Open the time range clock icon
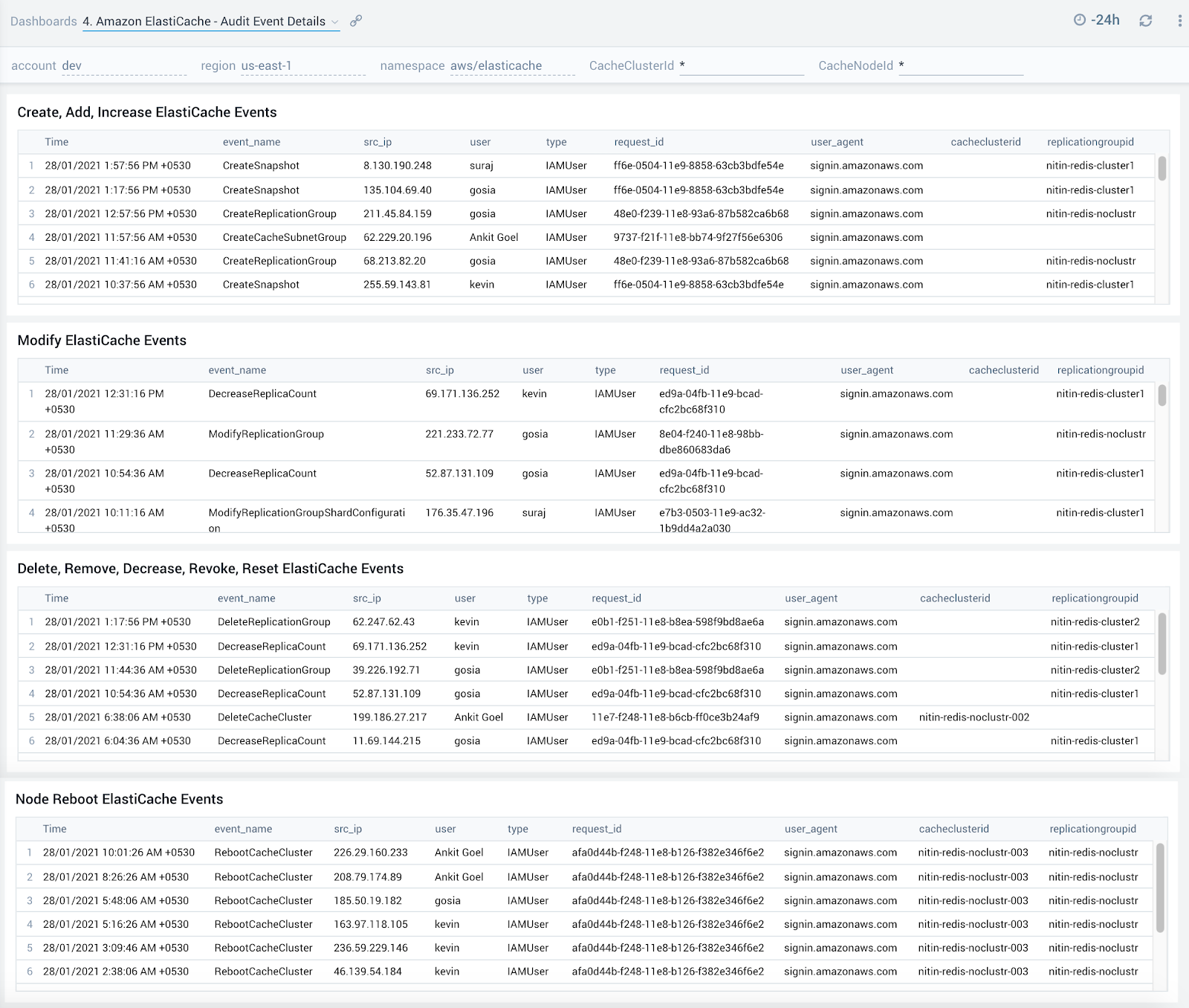The width and height of the screenshot is (1189, 1008). click(x=1081, y=20)
